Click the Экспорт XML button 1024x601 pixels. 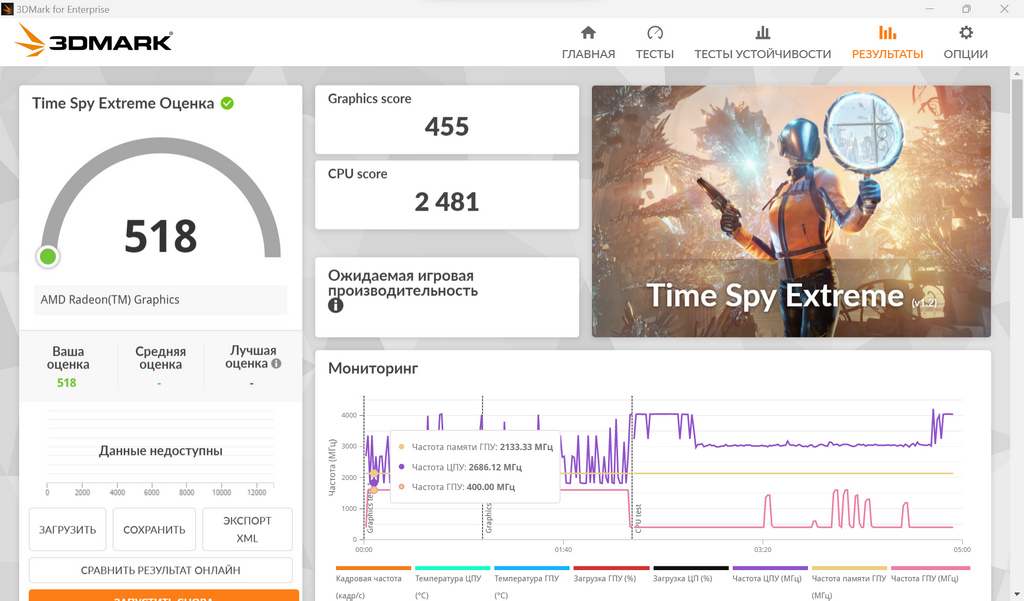coord(247,529)
